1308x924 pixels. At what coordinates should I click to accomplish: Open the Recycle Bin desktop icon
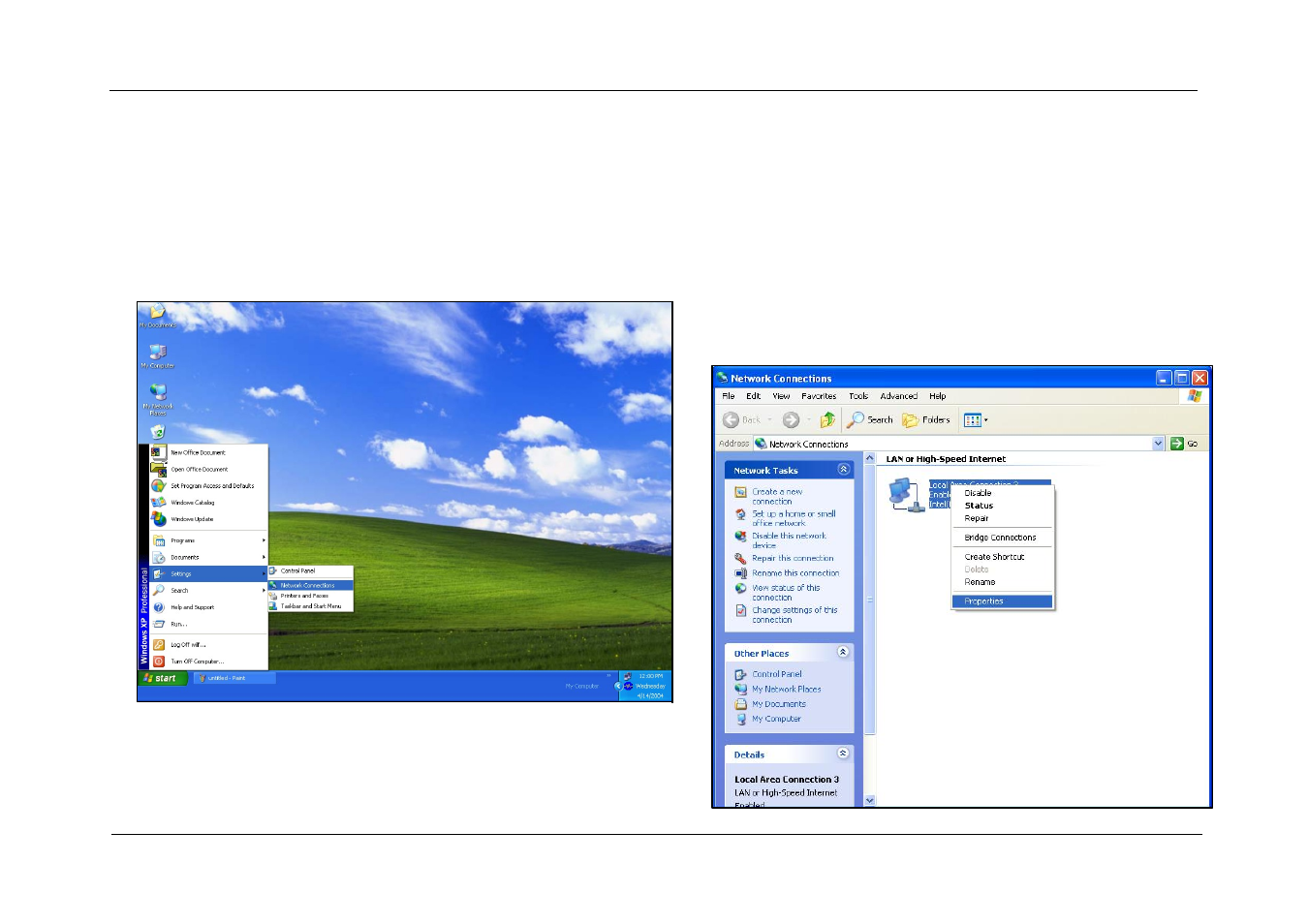pos(158,431)
